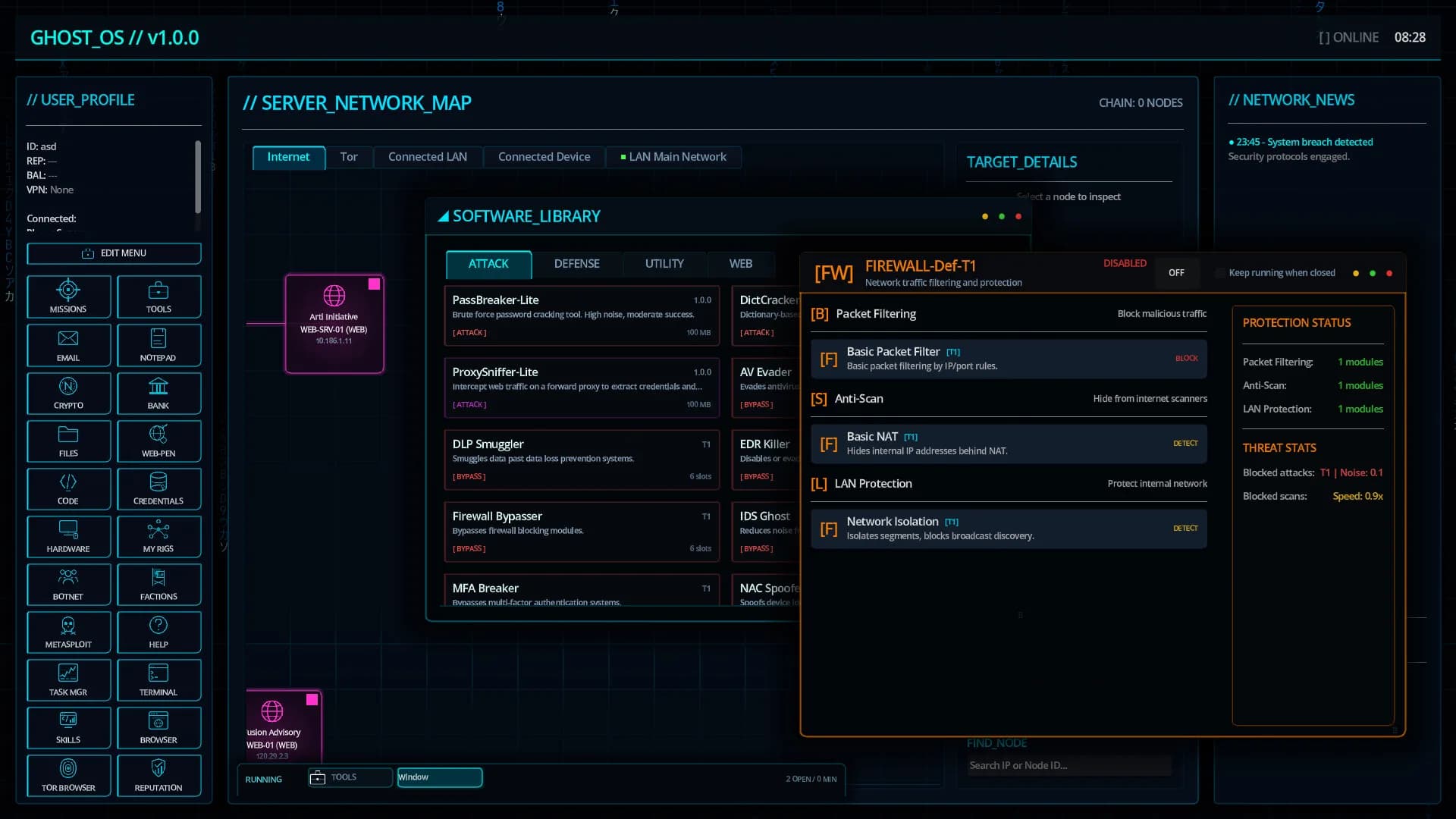
Task: Open the Code editor icon
Action: tap(68, 488)
